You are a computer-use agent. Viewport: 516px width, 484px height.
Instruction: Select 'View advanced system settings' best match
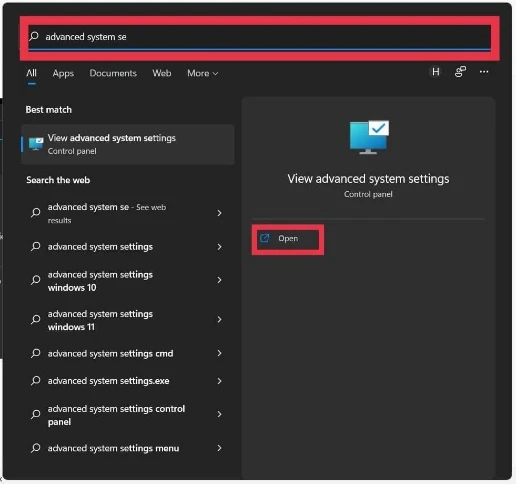click(128, 144)
